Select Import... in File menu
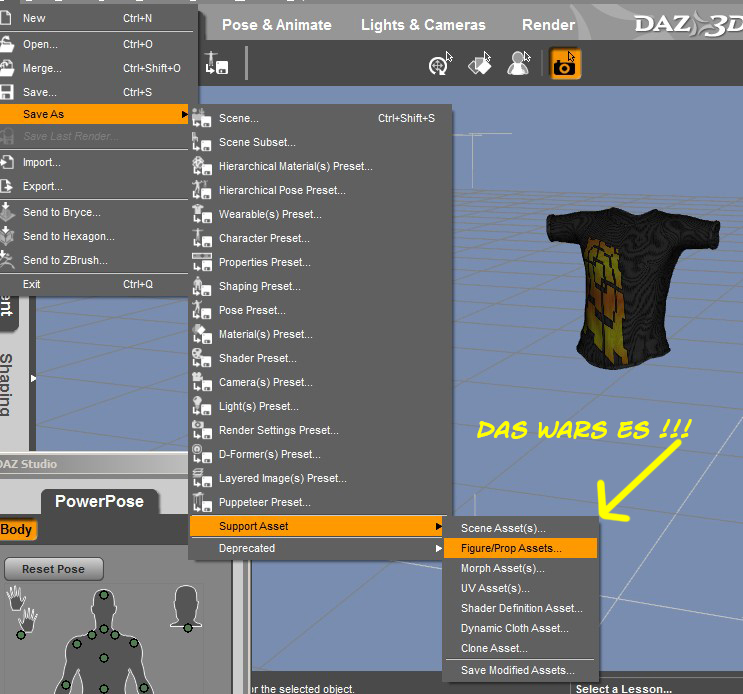Image resolution: width=743 pixels, height=694 pixels. 94,162
